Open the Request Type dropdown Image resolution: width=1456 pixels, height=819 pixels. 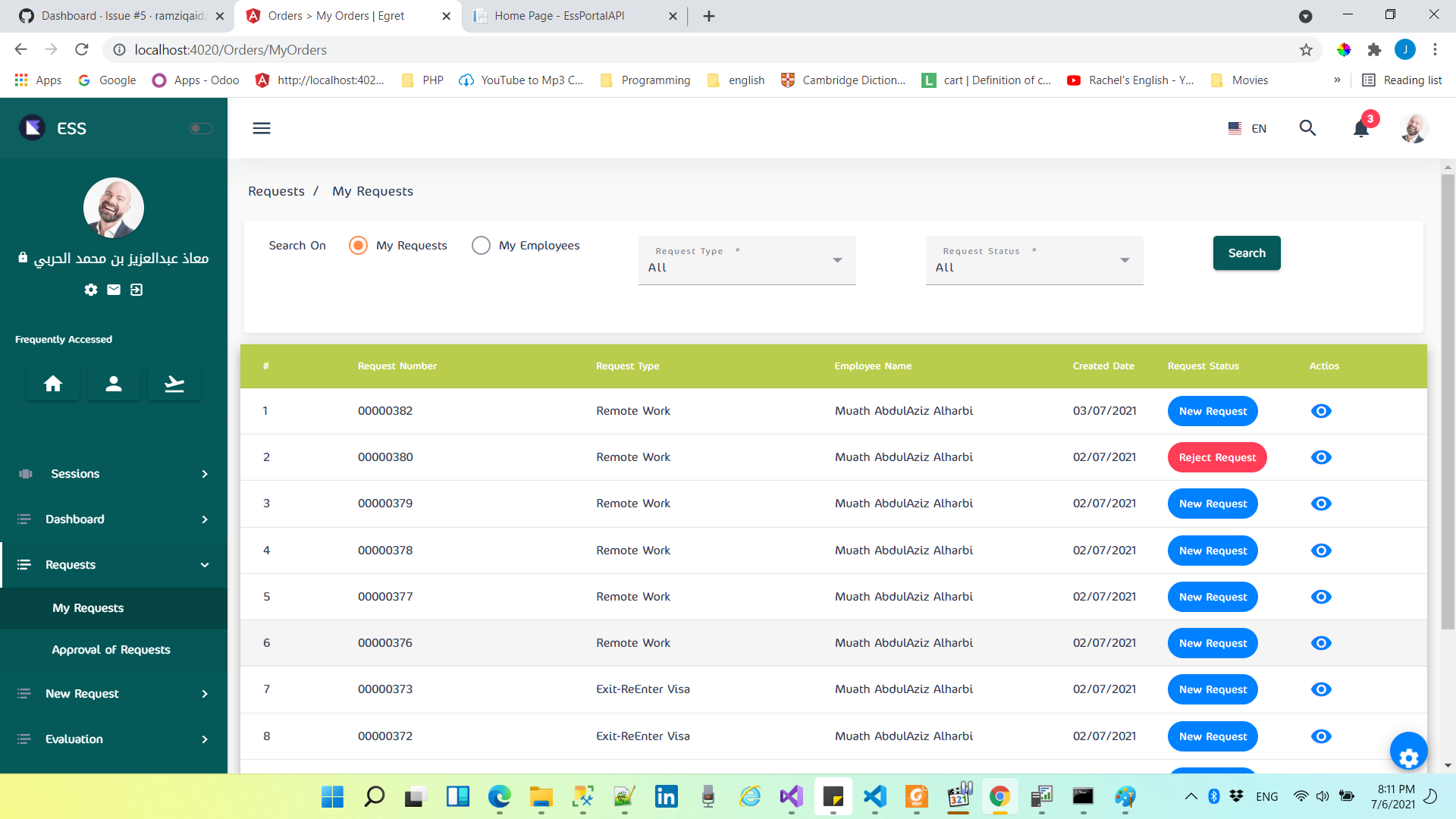click(747, 260)
